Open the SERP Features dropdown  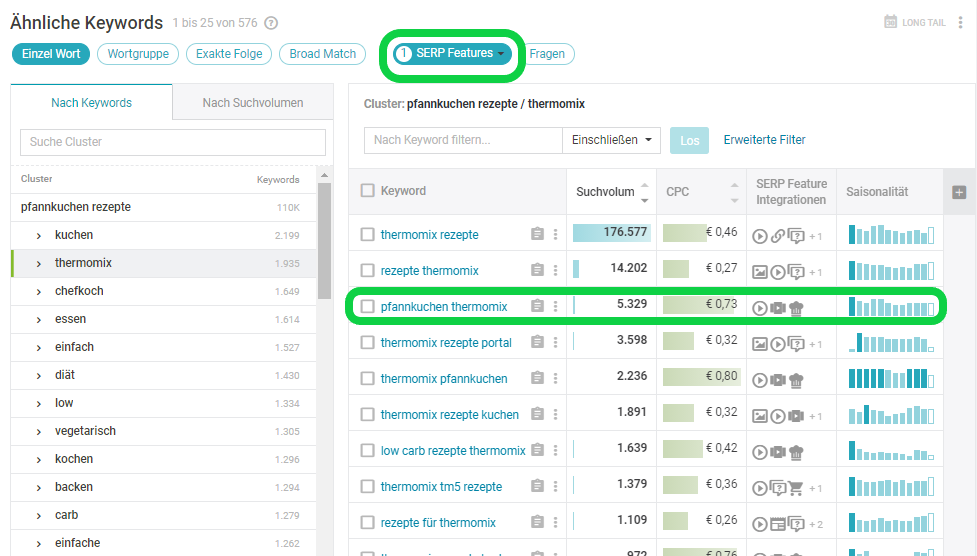452,54
